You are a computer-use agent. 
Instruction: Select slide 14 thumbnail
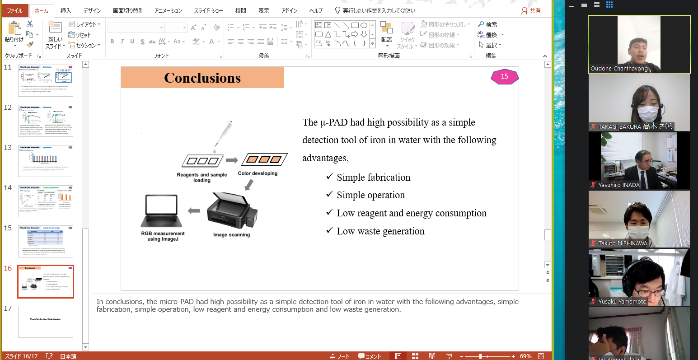(45, 201)
